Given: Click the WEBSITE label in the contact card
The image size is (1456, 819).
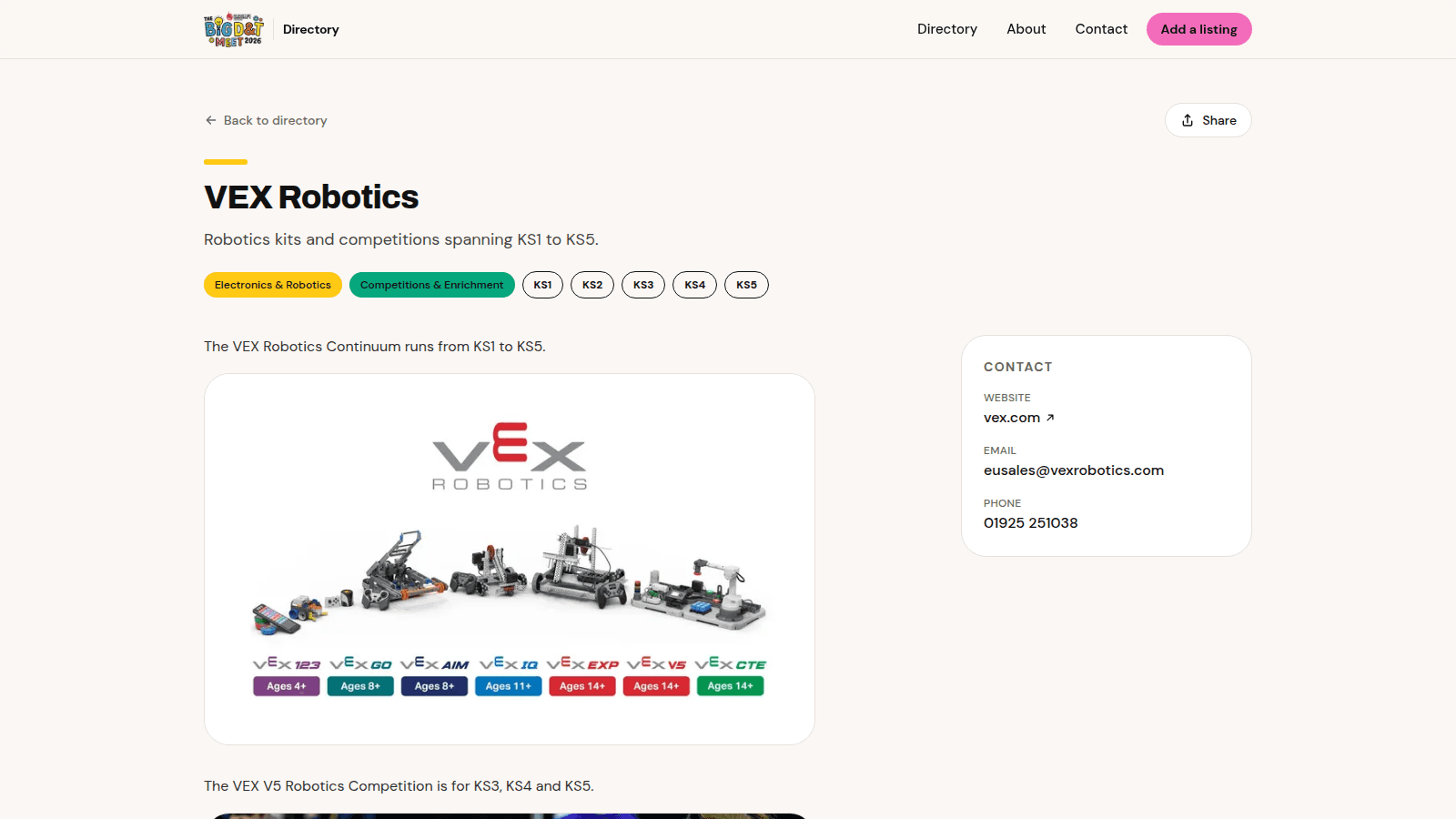Looking at the screenshot, I should click(x=1007, y=398).
